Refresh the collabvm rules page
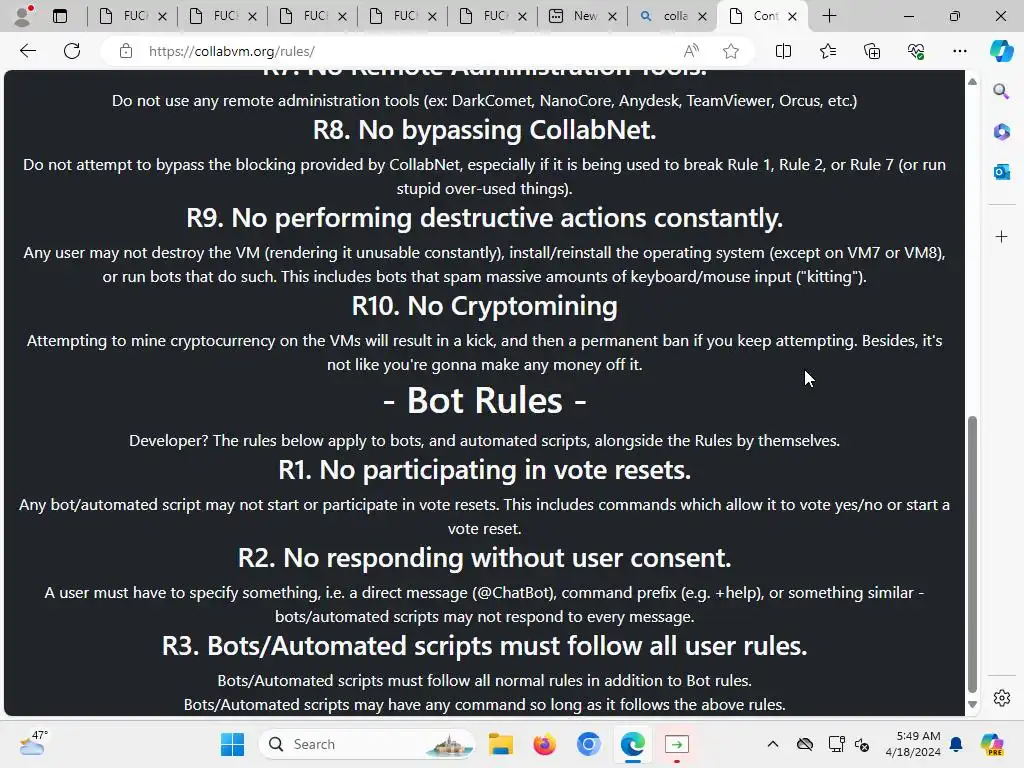 pyautogui.click(x=72, y=51)
